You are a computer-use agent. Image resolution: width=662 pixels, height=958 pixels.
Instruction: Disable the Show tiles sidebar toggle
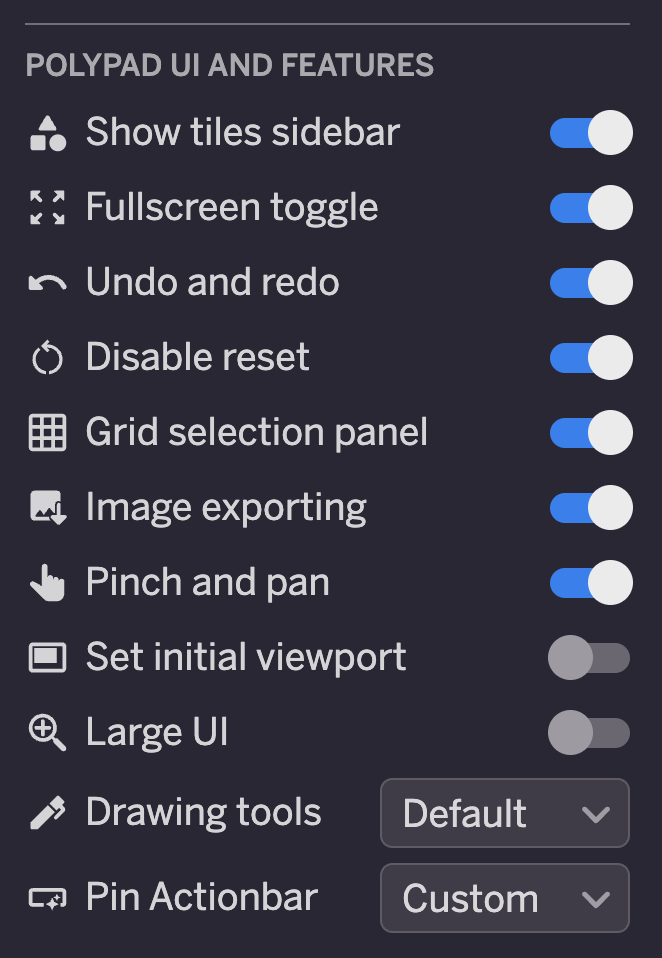click(x=590, y=131)
